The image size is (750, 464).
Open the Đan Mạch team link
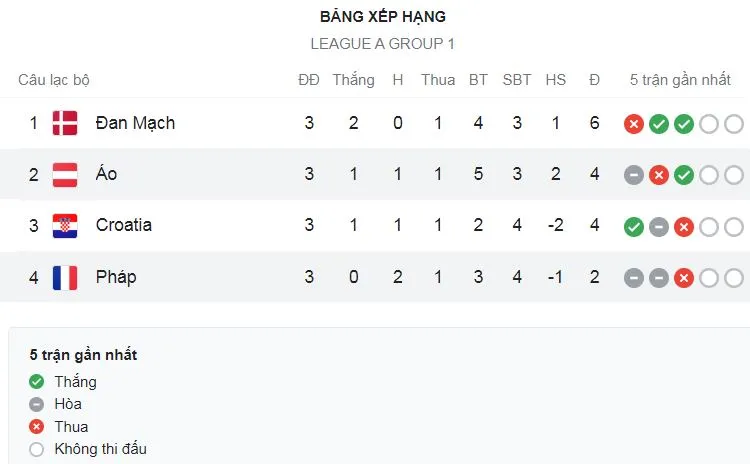tap(135, 123)
